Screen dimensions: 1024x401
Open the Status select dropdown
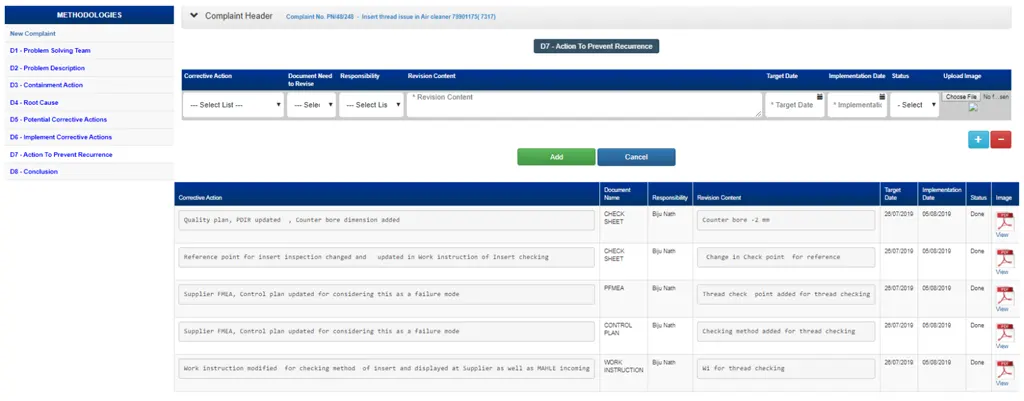tap(914, 105)
